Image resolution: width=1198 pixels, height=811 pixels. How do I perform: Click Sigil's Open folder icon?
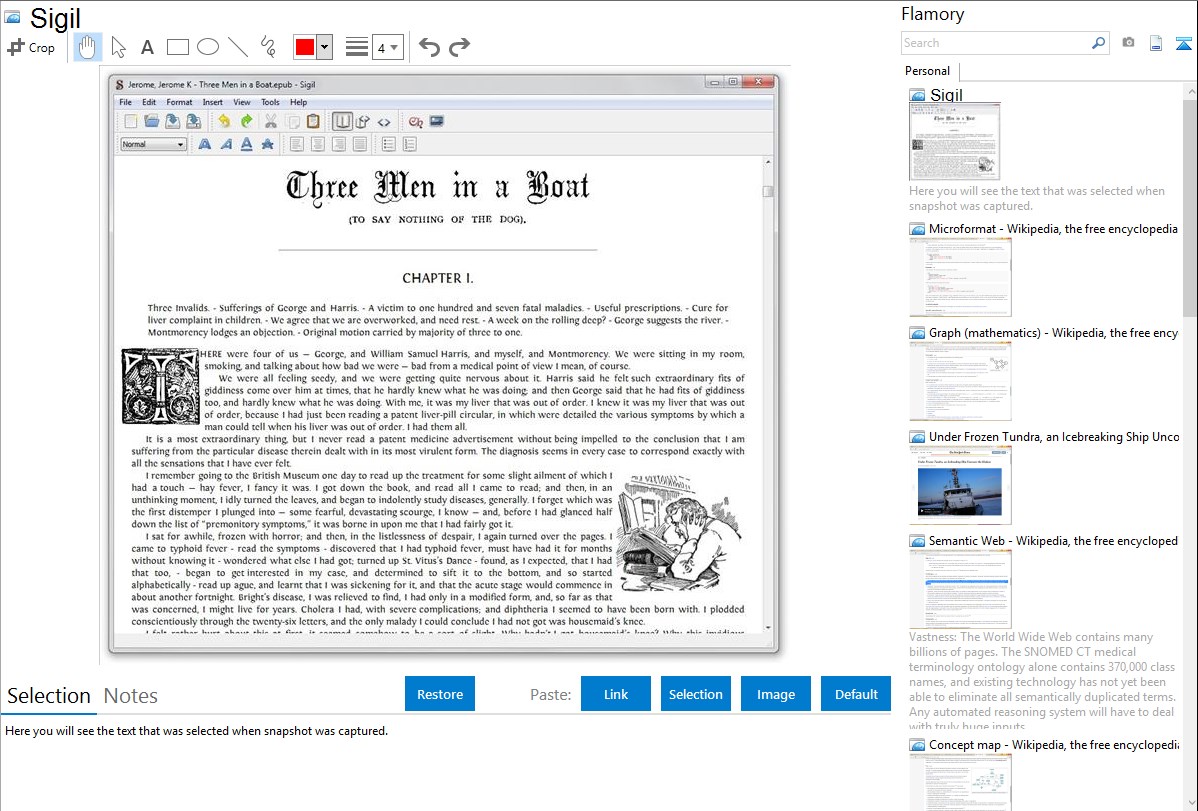pyautogui.click(x=151, y=122)
